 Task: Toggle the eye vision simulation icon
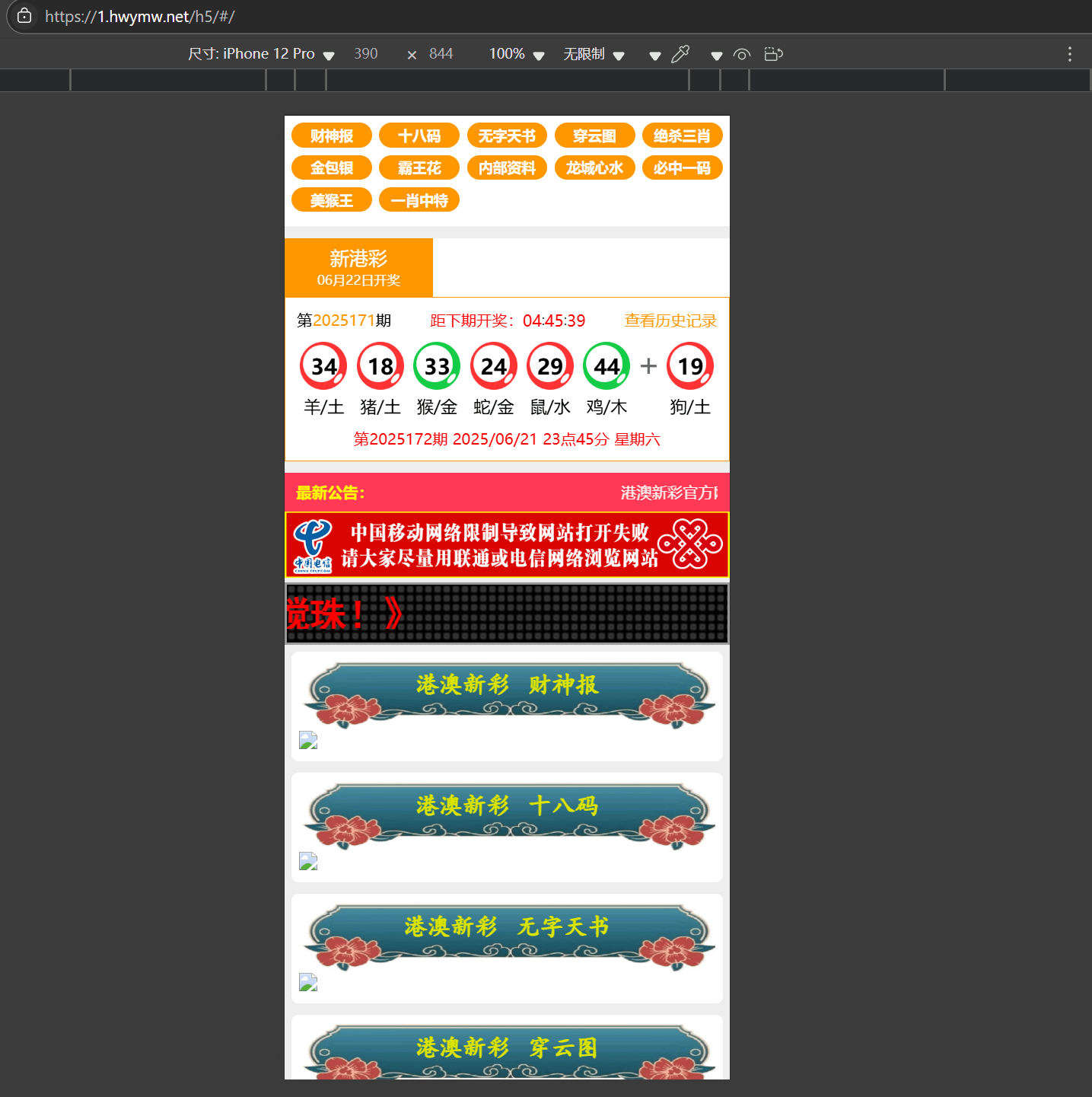pos(741,54)
